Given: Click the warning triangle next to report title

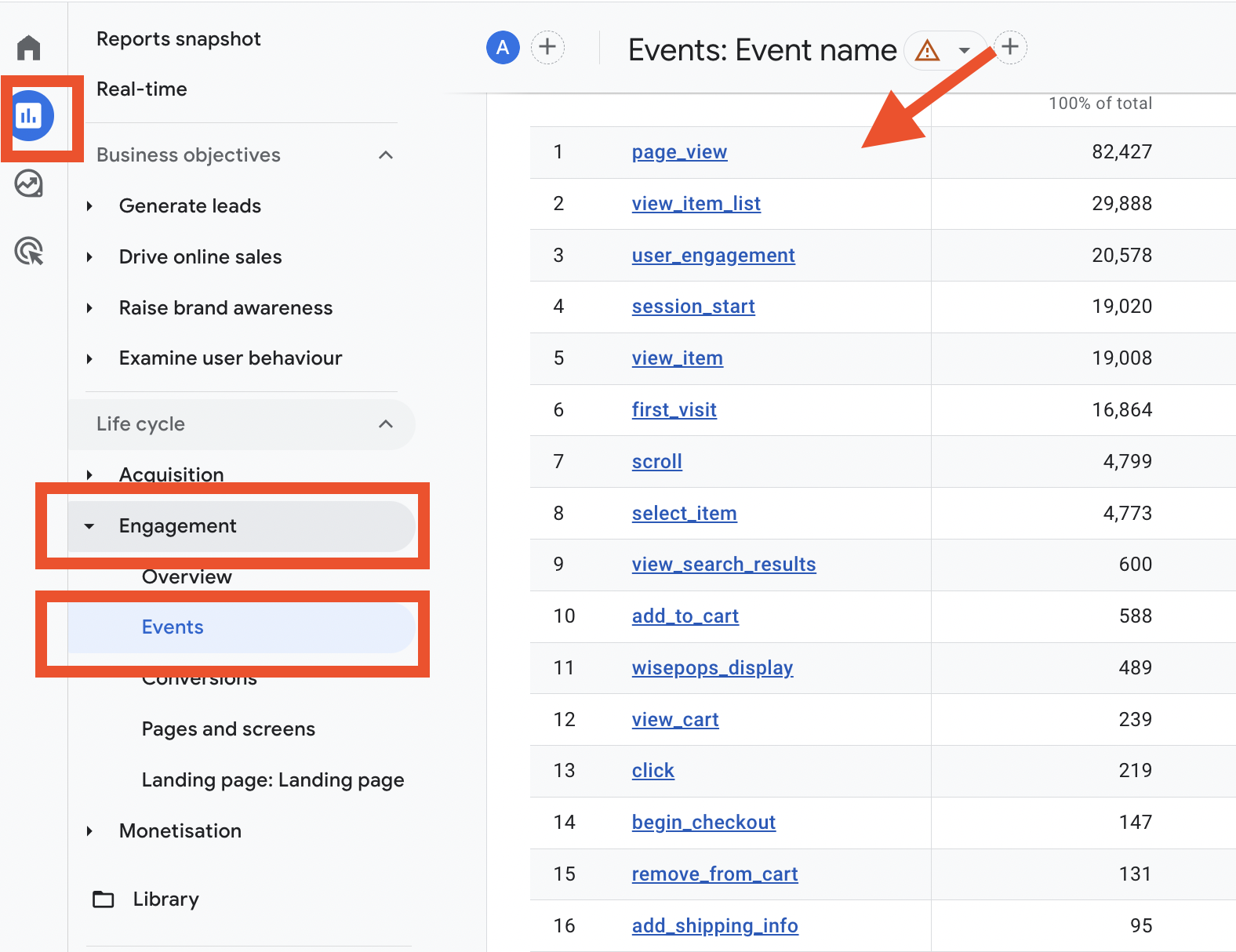Looking at the screenshot, I should point(927,51).
